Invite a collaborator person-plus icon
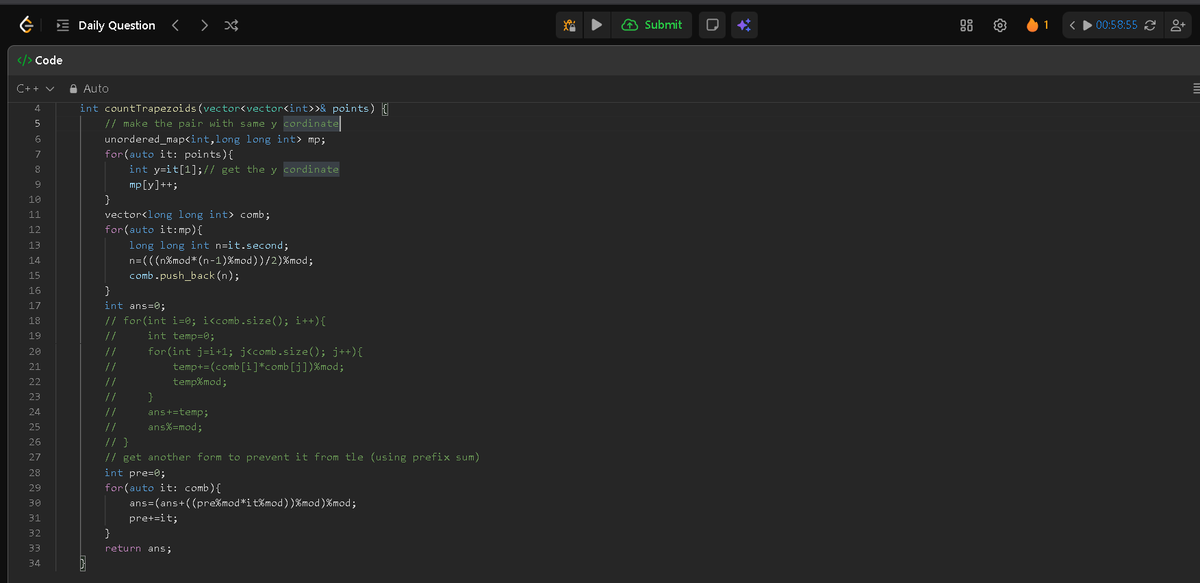This screenshot has height=583, width=1200. point(1177,25)
